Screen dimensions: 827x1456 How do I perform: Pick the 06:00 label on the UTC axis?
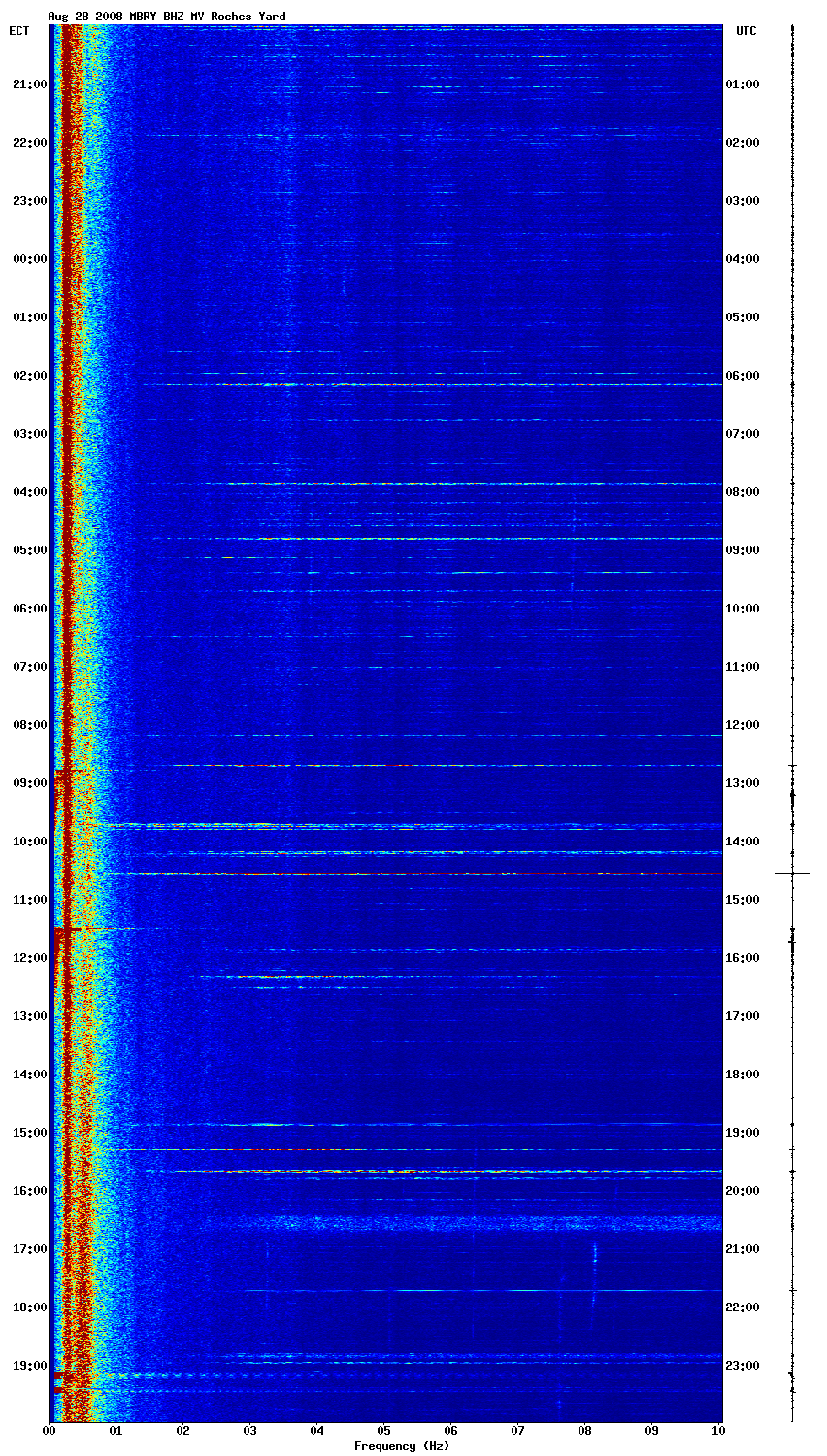[743, 376]
